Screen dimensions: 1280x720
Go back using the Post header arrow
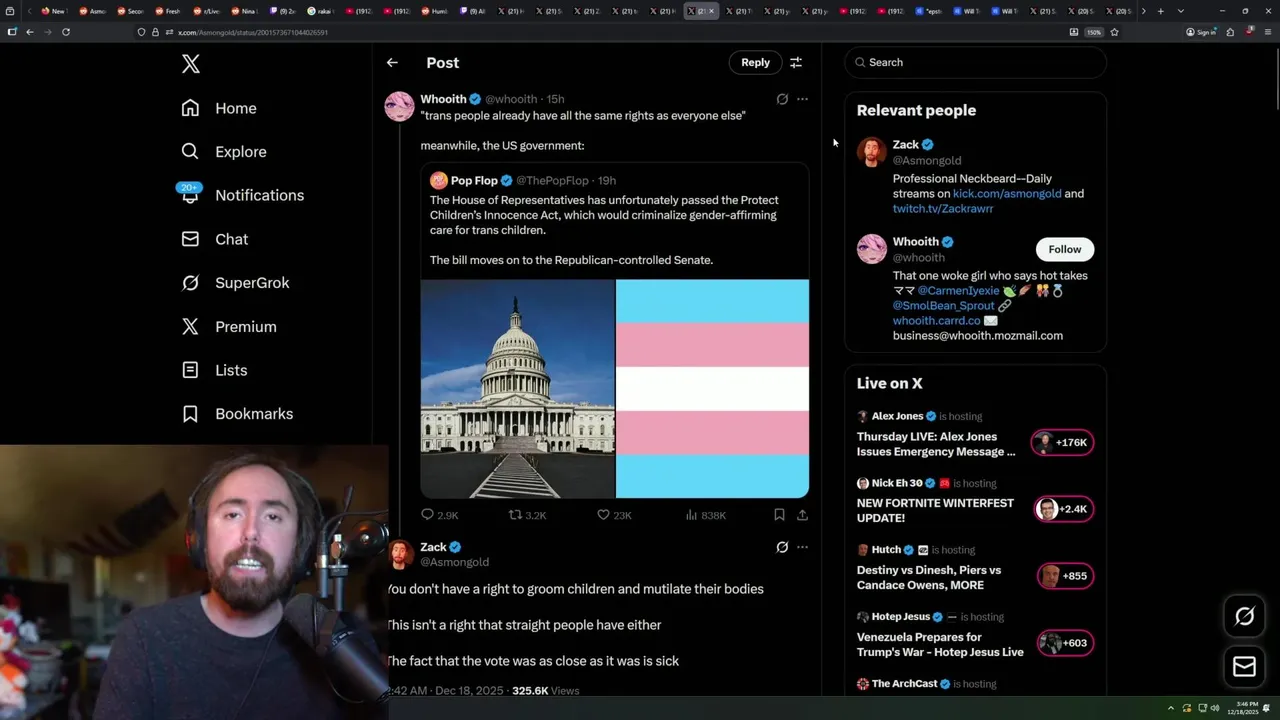tap(392, 62)
